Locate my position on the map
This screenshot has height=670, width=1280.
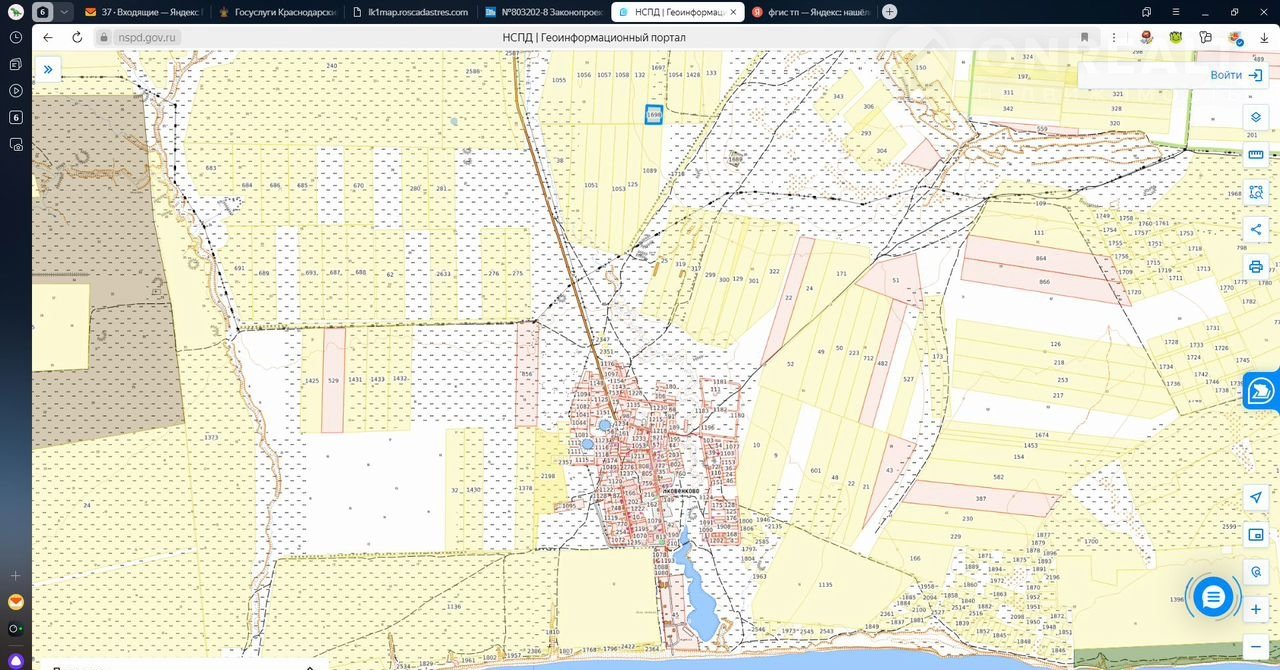[1256, 498]
